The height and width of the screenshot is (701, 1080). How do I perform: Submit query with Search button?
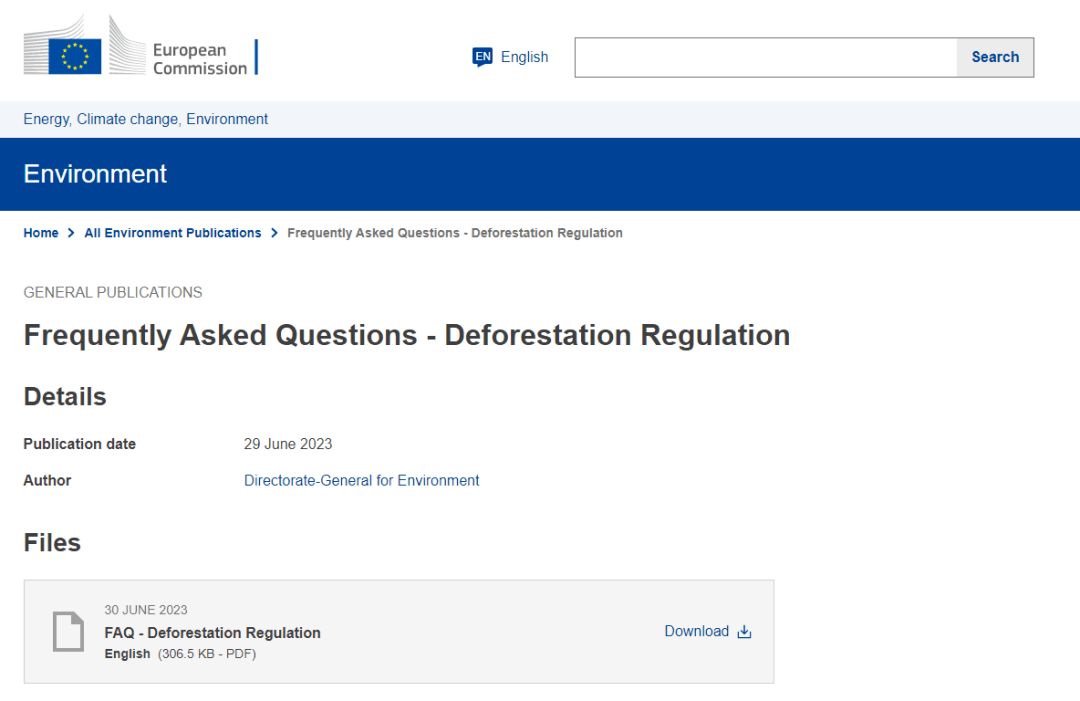click(995, 57)
